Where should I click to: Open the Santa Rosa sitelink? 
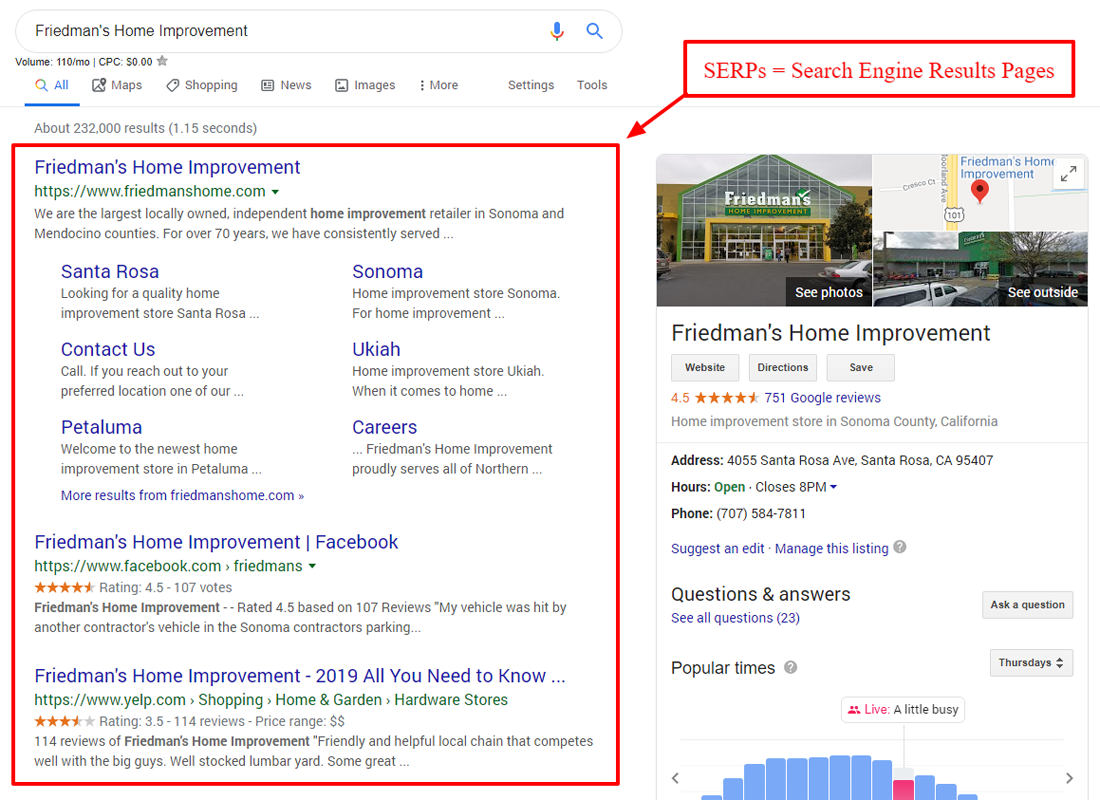(x=110, y=272)
